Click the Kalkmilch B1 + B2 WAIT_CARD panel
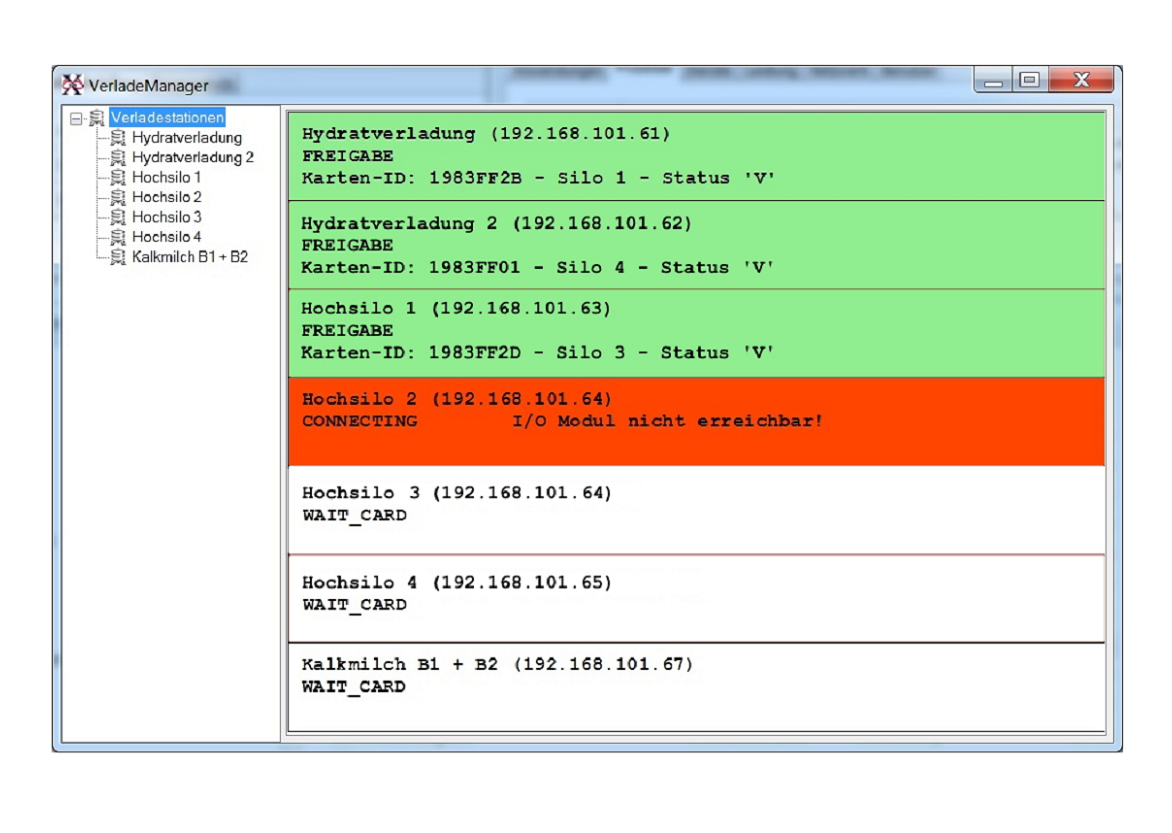Image resolution: width=1172 pixels, height=833 pixels. coord(696,685)
